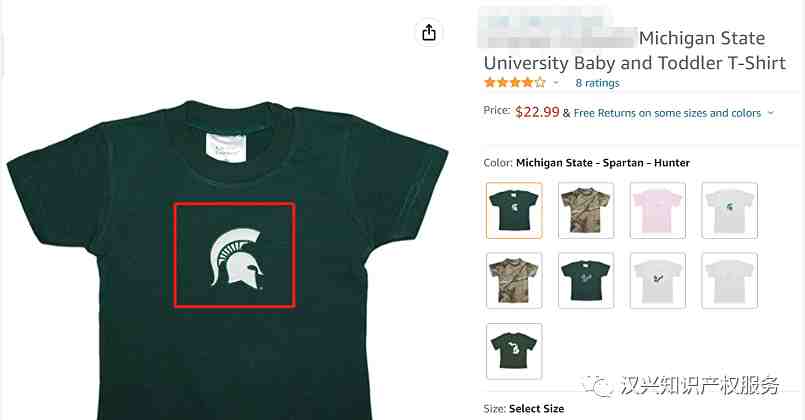
Task: Select the second-row camouflage shirt swatch
Action: tap(514, 280)
